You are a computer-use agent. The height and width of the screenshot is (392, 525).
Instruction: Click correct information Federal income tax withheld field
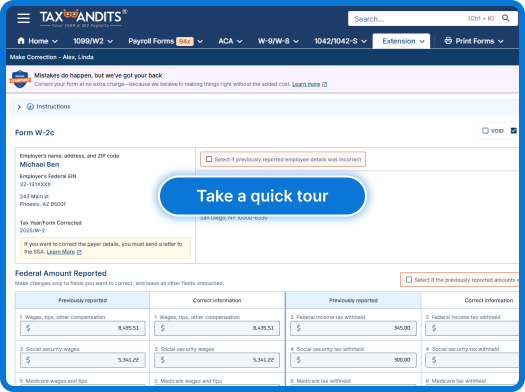[x=472, y=328]
